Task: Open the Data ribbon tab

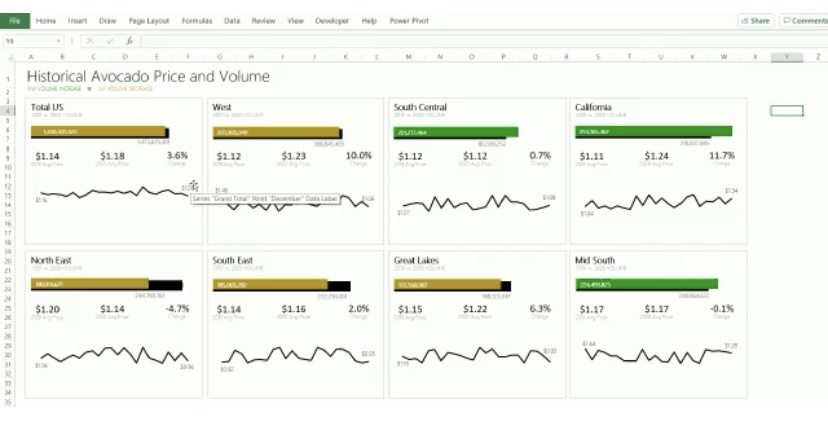Action: (232, 21)
